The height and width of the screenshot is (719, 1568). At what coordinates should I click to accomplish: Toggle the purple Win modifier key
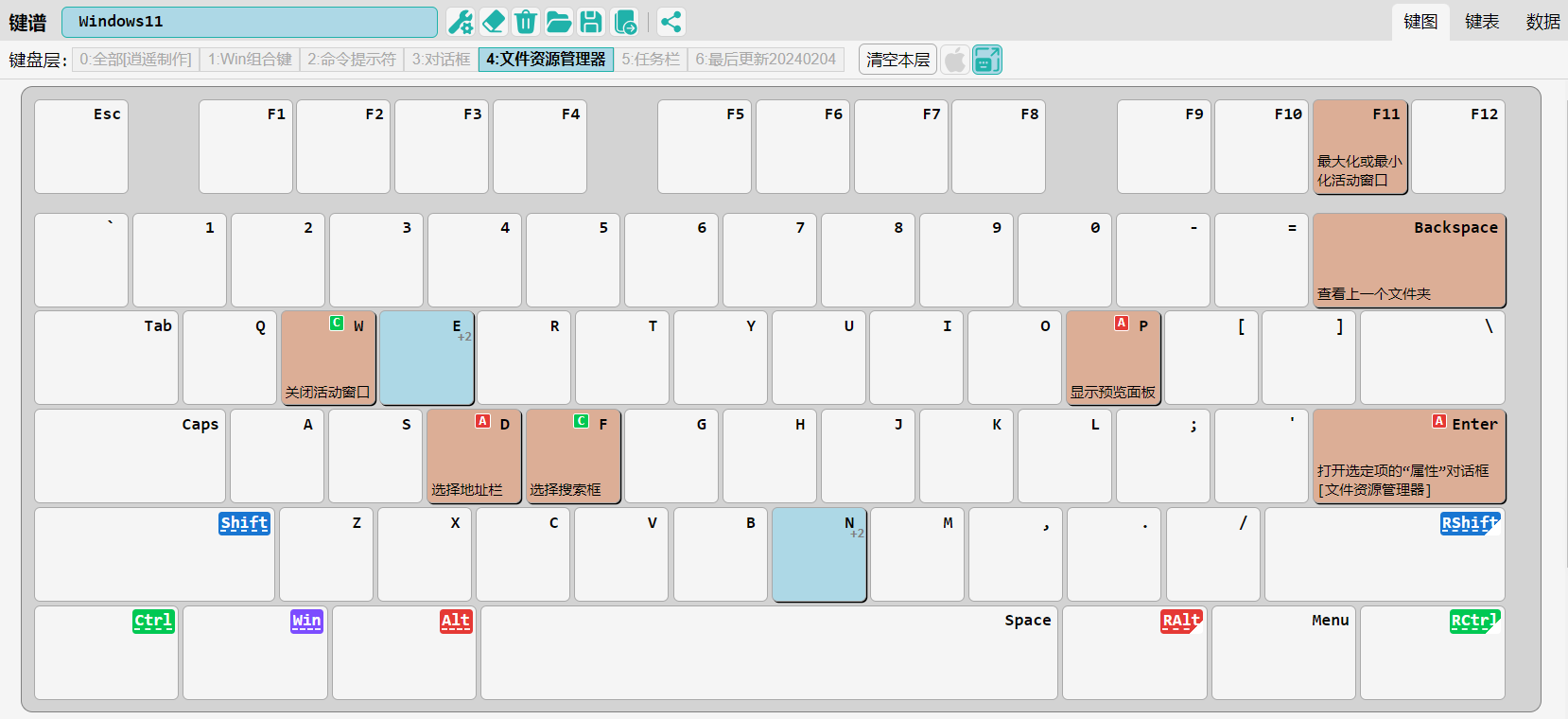306,622
